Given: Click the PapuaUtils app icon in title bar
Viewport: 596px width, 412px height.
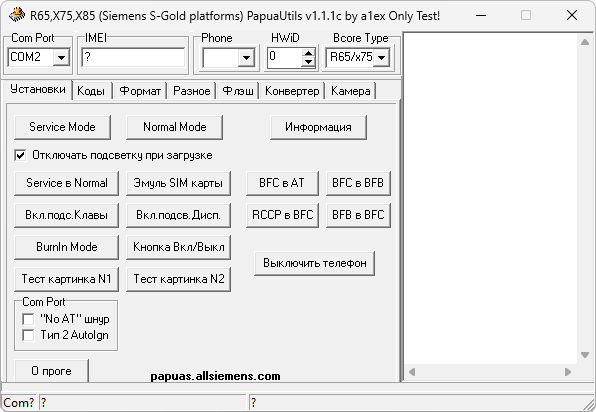Looking at the screenshot, I should (17, 15).
